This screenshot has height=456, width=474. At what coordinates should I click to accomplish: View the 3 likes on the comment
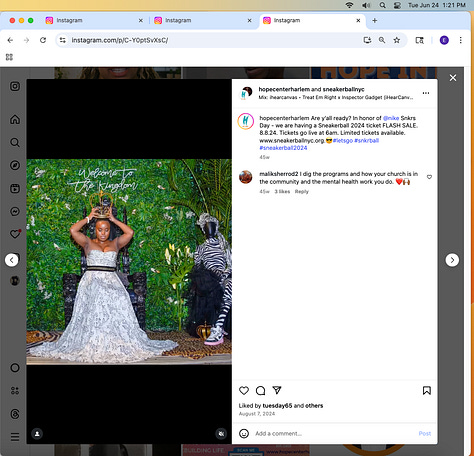[282, 192]
